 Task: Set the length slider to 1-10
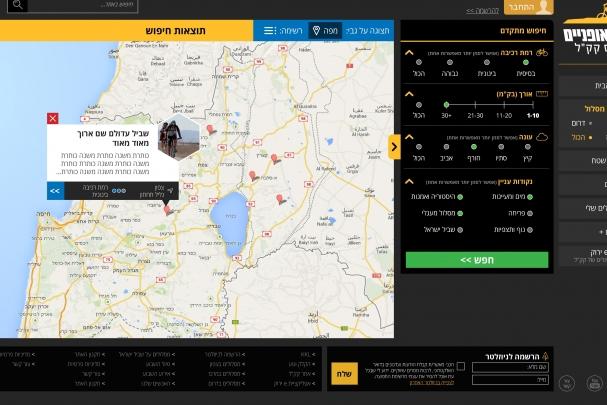point(533,105)
